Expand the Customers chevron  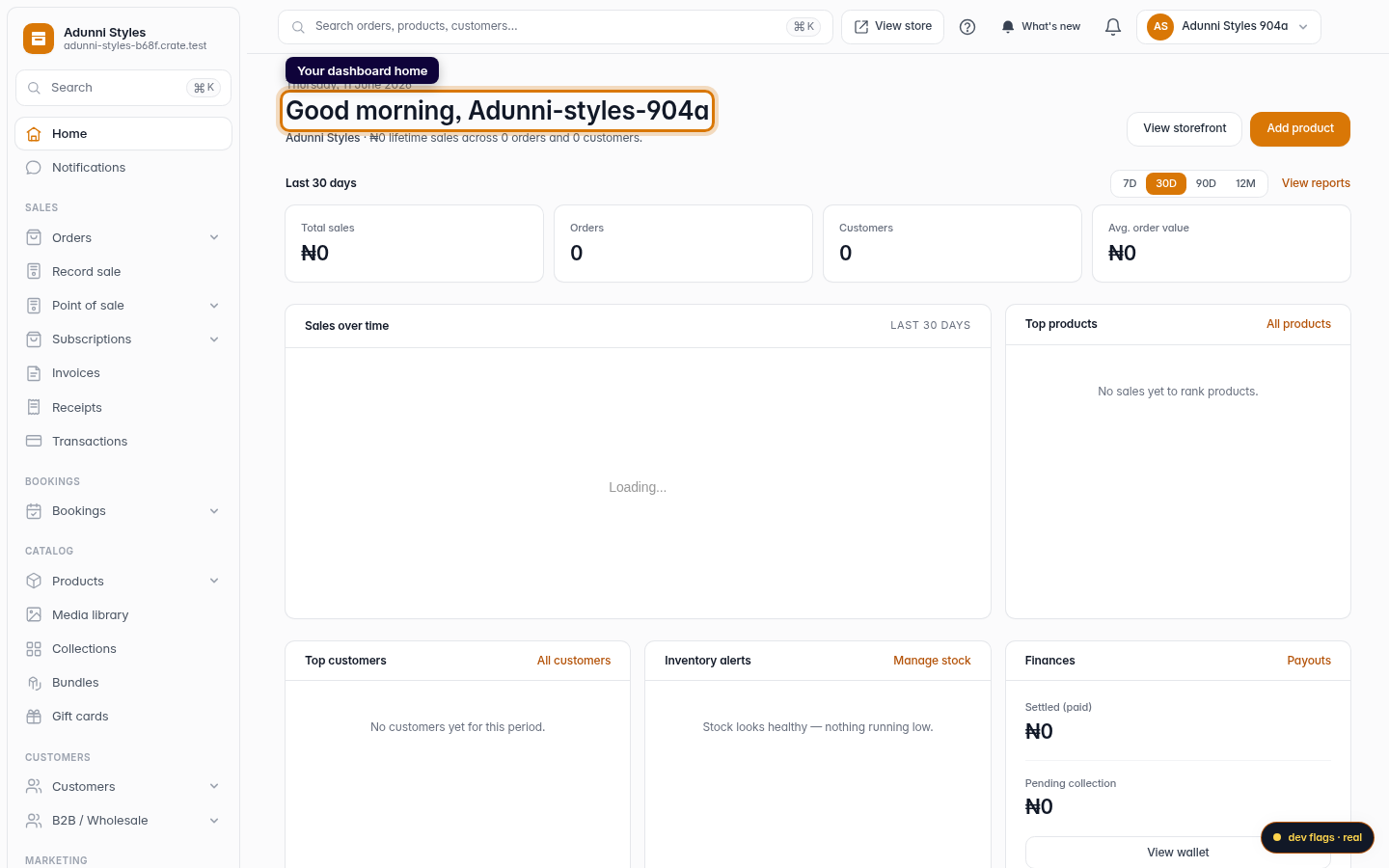[x=214, y=786]
